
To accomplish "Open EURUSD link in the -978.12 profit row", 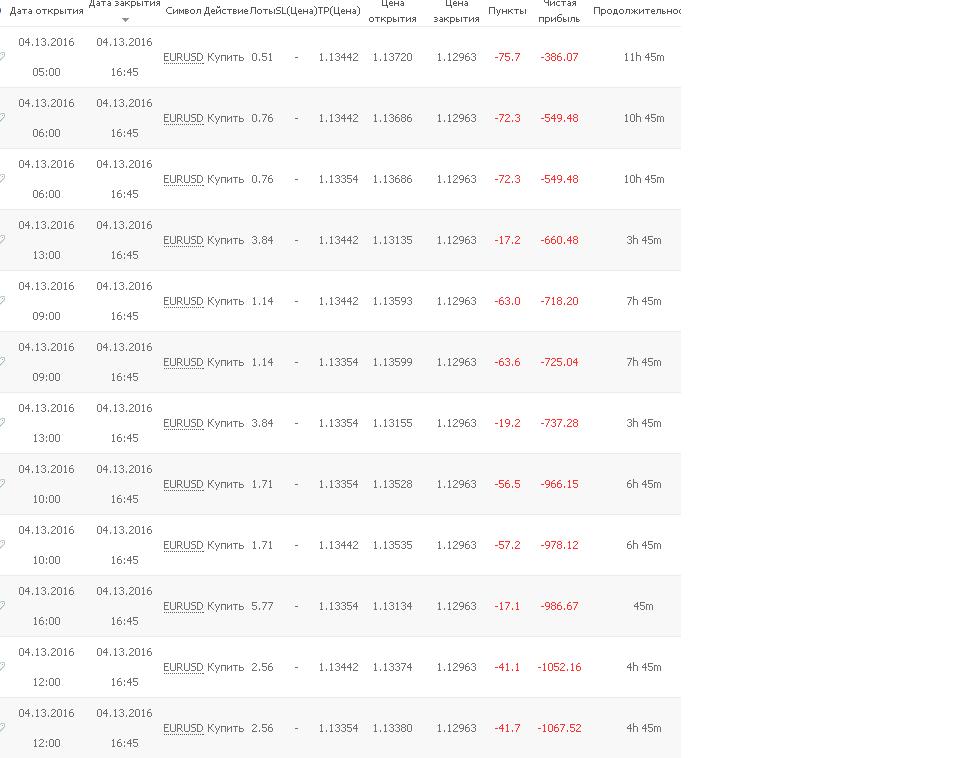I will tap(183, 545).
